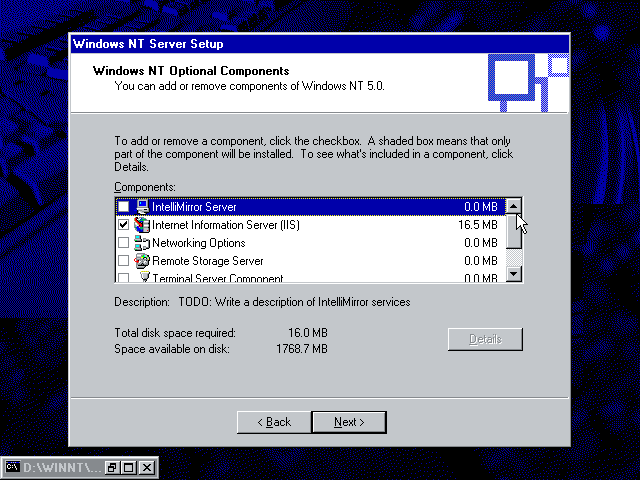The height and width of the screenshot is (480, 640).
Task: Restore the minimized D:\WINNT window
Action: point(111,467)
